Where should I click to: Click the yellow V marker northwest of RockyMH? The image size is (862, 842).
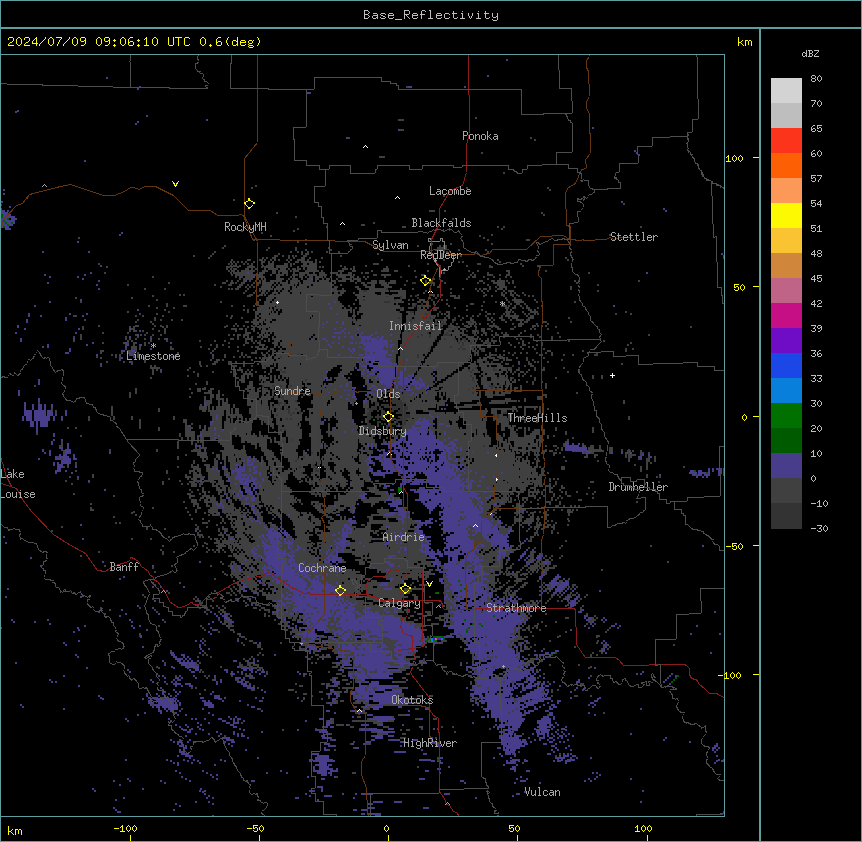(x=175, y=184)
